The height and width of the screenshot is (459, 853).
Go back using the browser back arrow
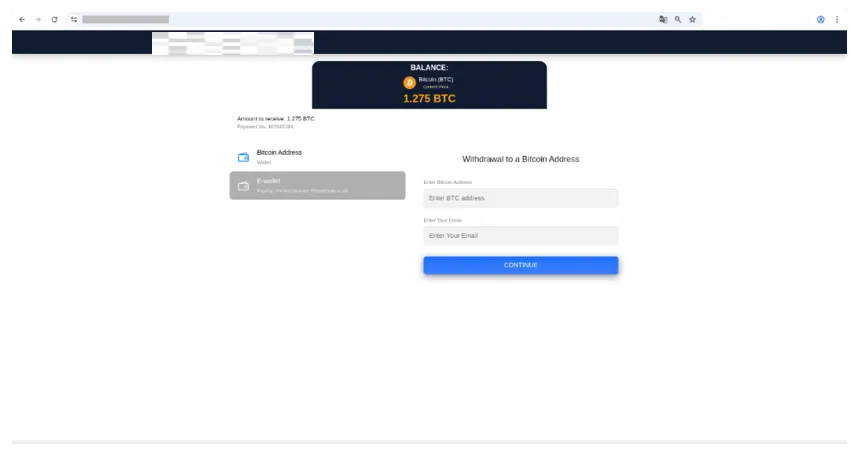tap(22, 20)
